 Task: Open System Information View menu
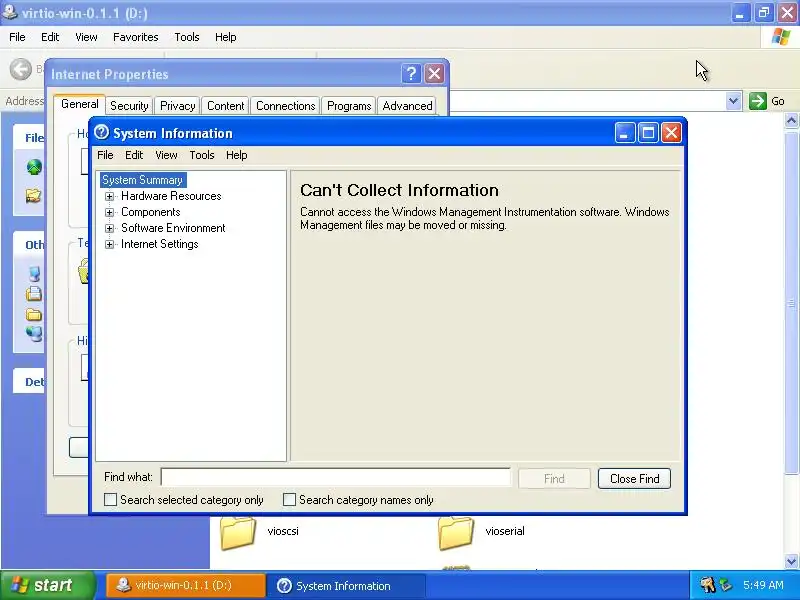click(x=166, y=155)
